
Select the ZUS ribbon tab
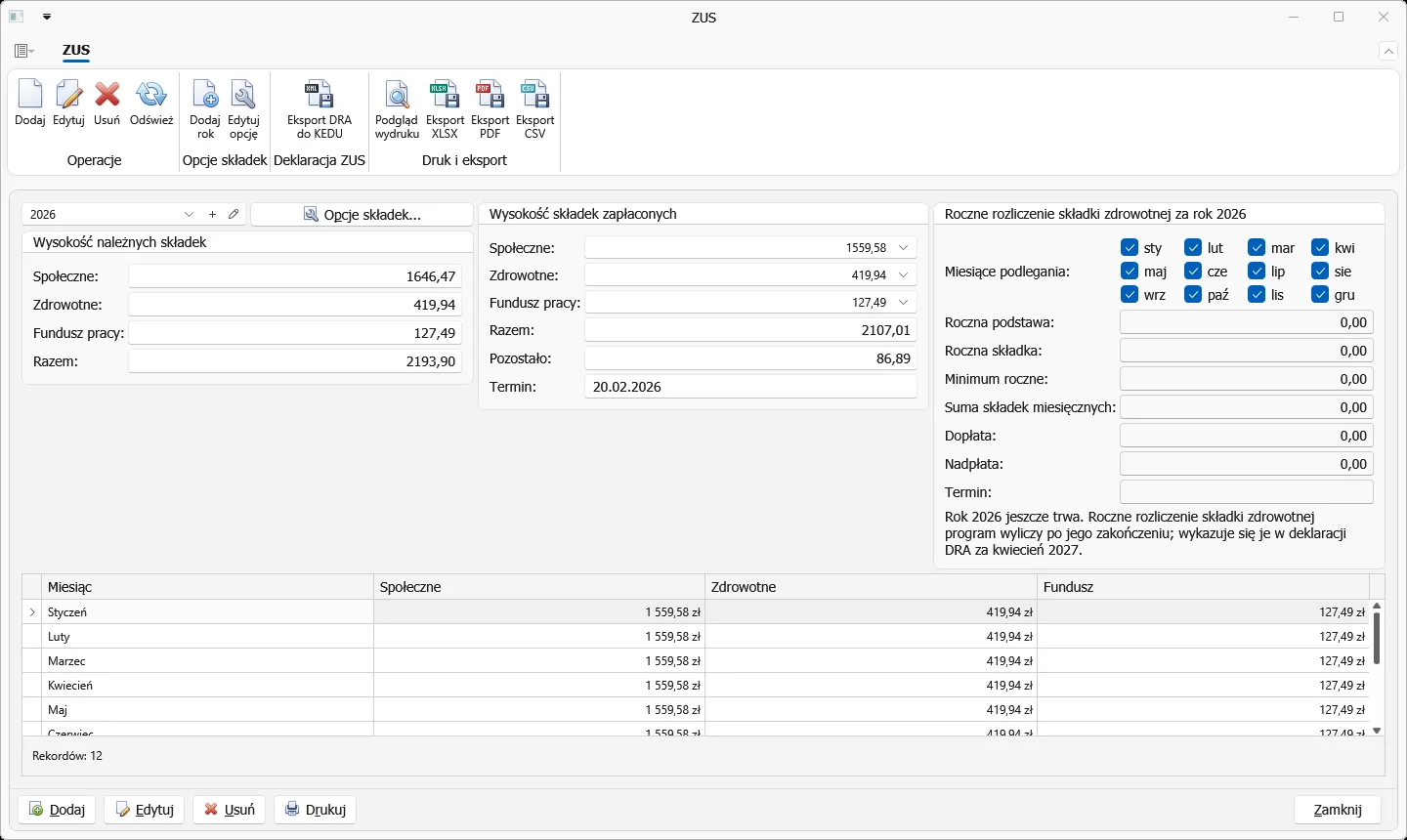76,50
